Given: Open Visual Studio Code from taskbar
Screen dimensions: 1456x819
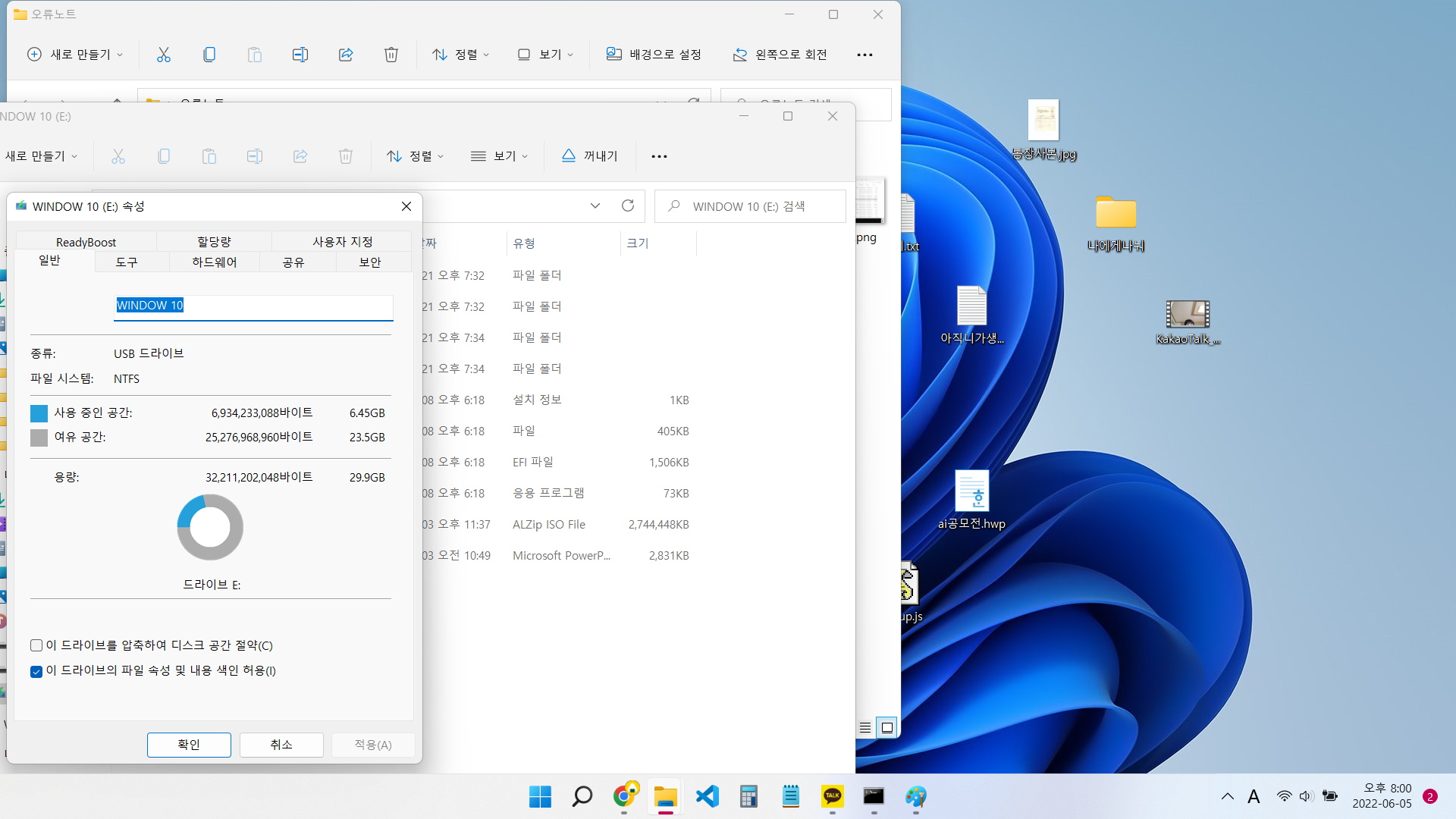Looking at the screenshot, I should 707,796.
